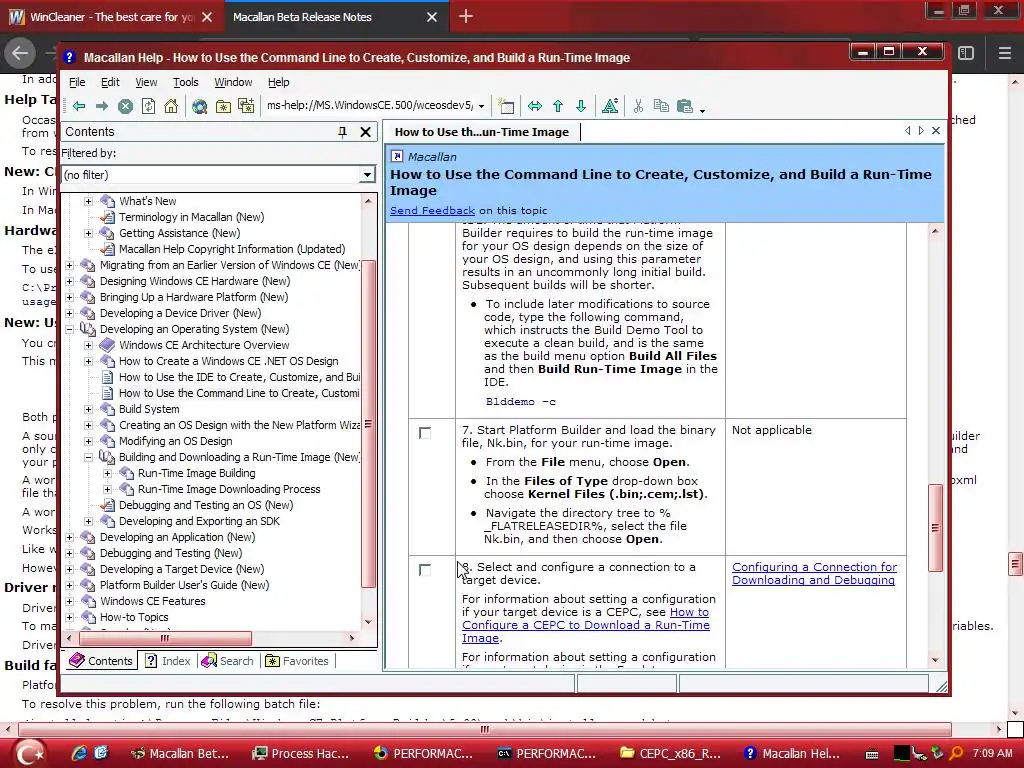Image resolution: width=1024 pixels, height=768 pixels.
Task: Refresh the current help topic
Action: pos(148,106)
